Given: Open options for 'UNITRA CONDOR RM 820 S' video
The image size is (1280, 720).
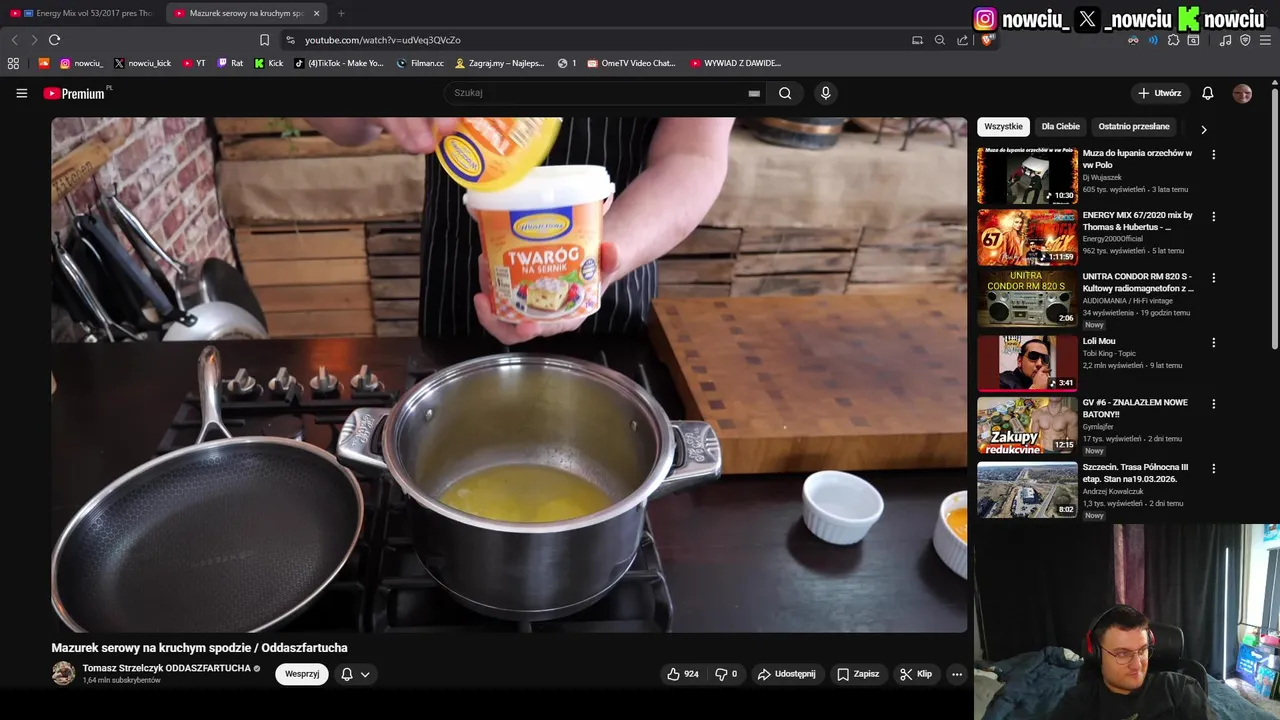Looking at the screenshot, I should tap(1214, 278).
